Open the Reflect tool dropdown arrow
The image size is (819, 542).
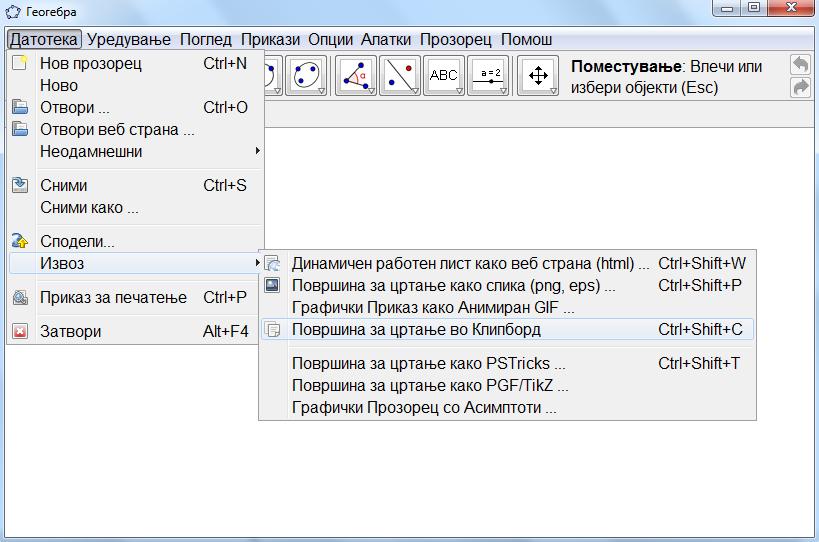tap(415, 91)
